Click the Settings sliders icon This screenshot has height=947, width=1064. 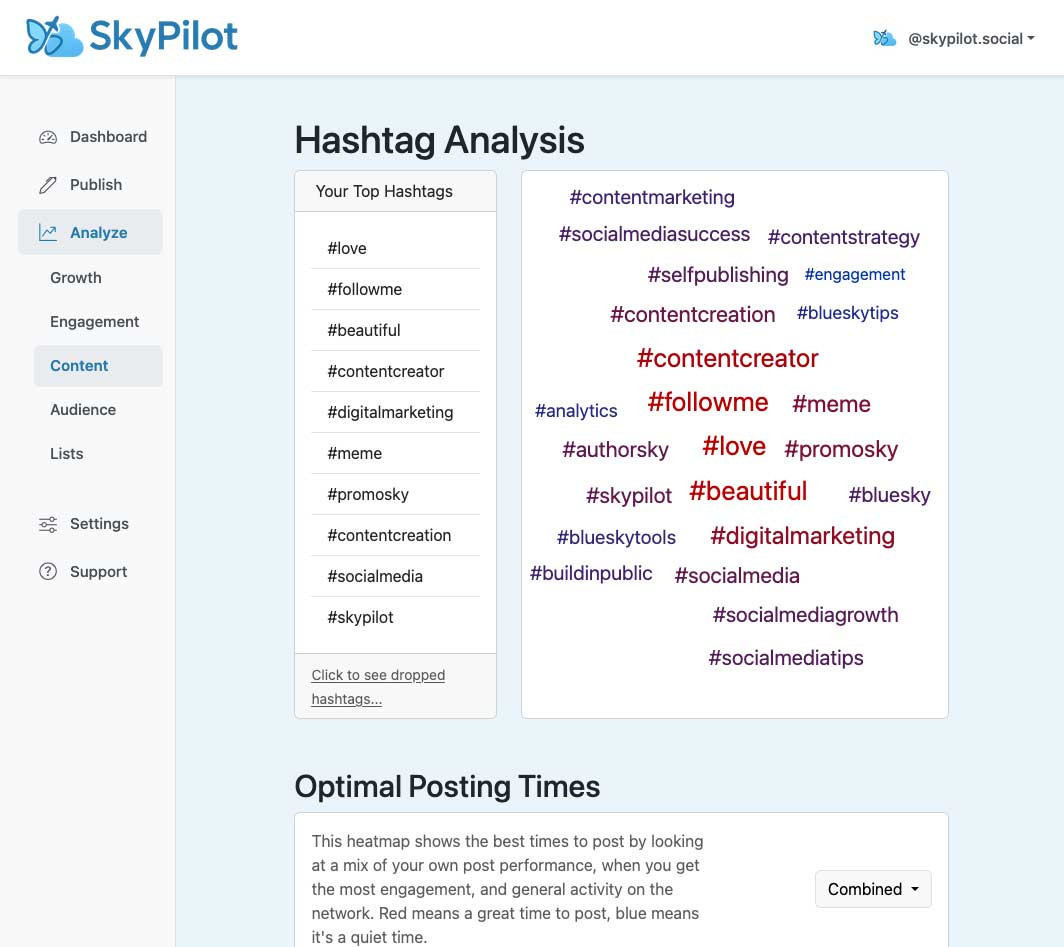click(x=48, y=524)
